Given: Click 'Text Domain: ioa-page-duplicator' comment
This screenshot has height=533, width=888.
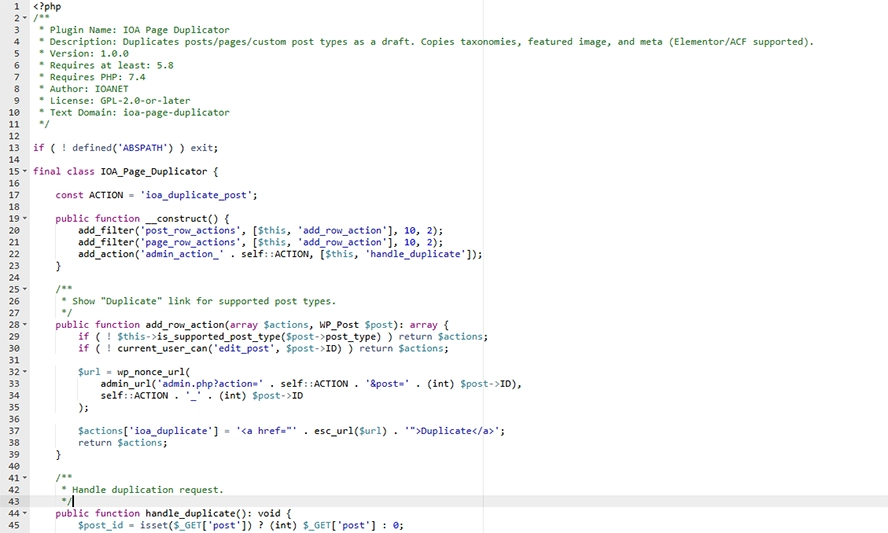Looking at the screenshot, I should [139, 112].
